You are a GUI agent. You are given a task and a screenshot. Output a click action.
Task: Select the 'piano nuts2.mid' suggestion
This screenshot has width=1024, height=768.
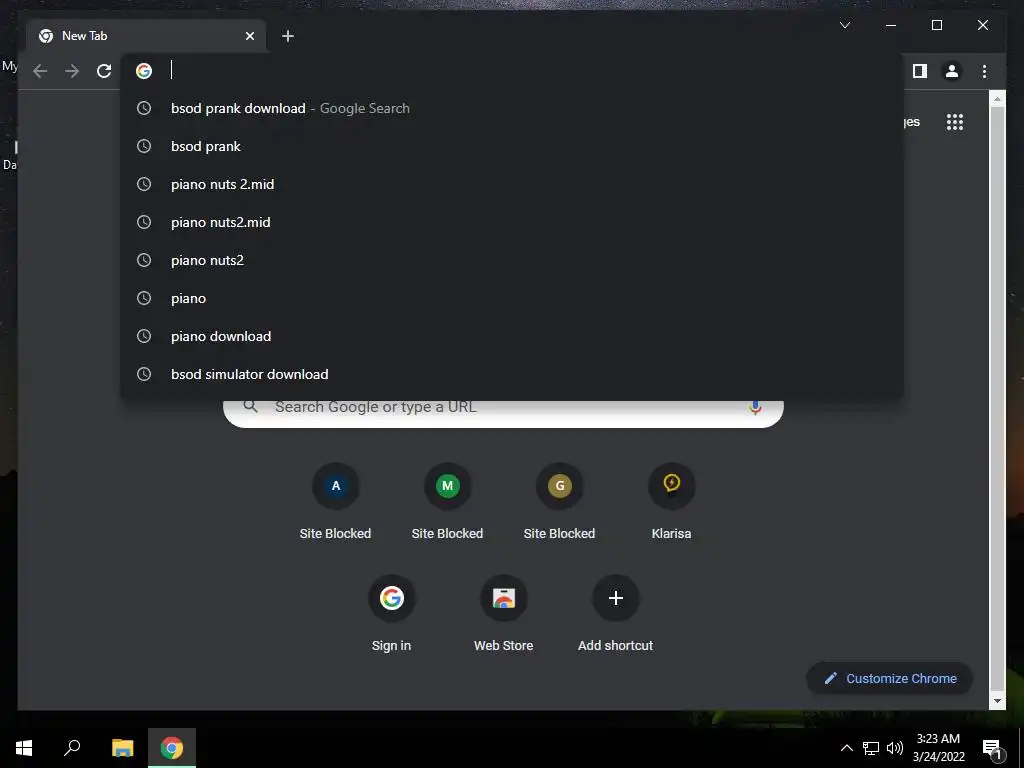click(513, 222)
